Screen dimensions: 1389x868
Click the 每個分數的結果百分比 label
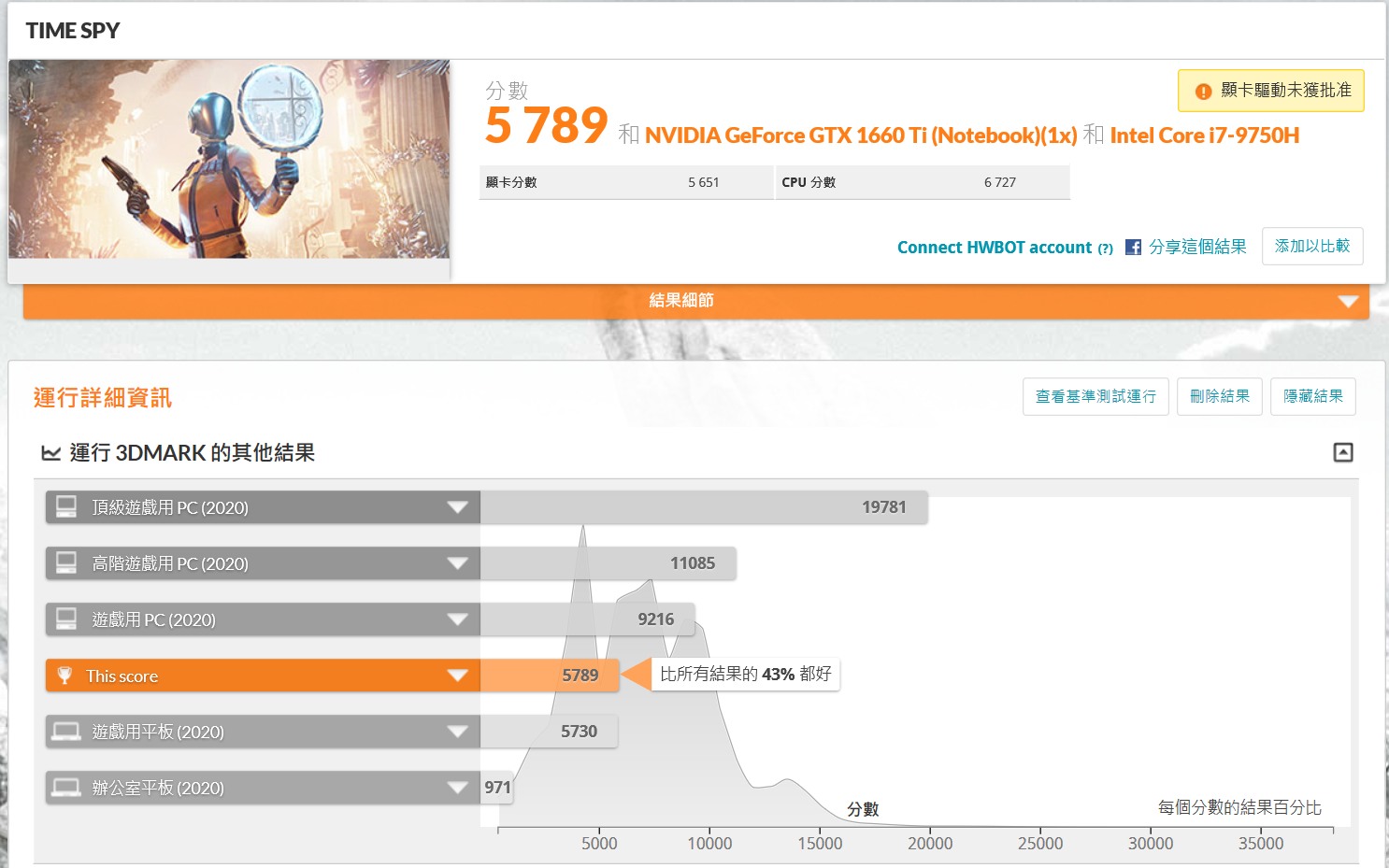1239,807
